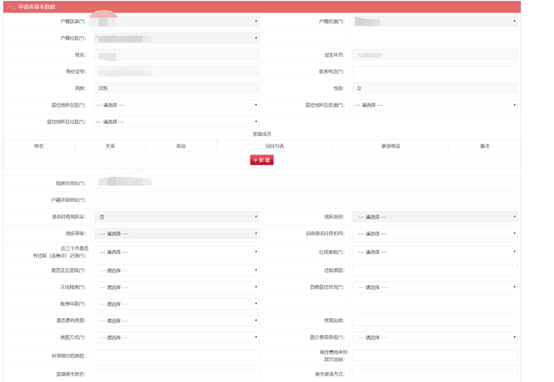Expand the 居住地所在社区 dropdown
Viewport: 554px width, 382px height.
177,122
